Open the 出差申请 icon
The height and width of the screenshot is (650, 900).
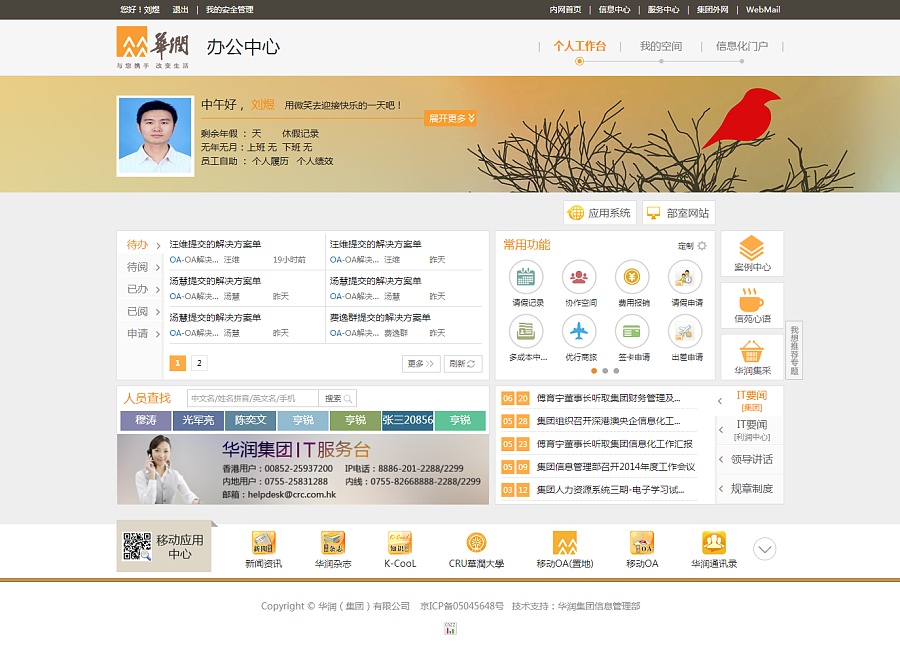tap(685, 331)
